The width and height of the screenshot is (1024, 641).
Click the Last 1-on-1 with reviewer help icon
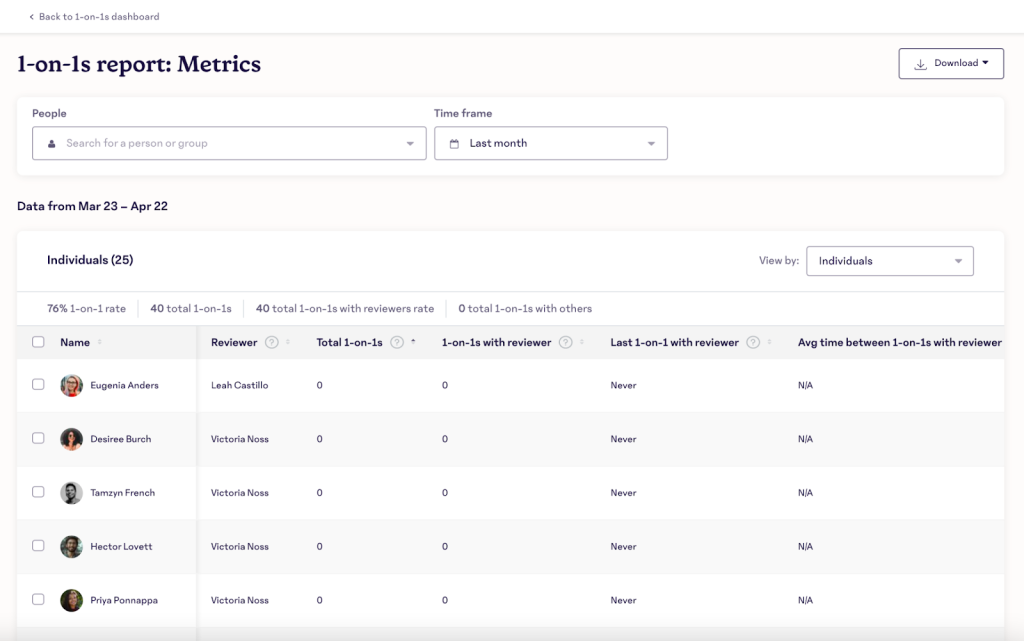[751, 343]
